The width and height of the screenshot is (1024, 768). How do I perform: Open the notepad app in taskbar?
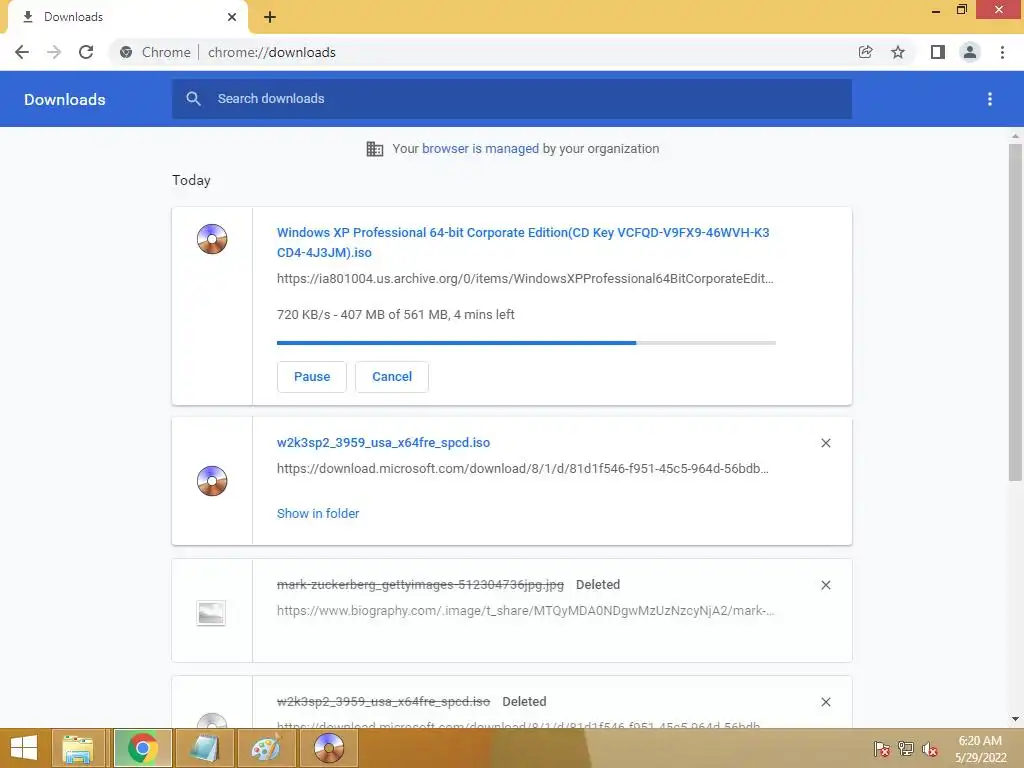click(204, 748)
